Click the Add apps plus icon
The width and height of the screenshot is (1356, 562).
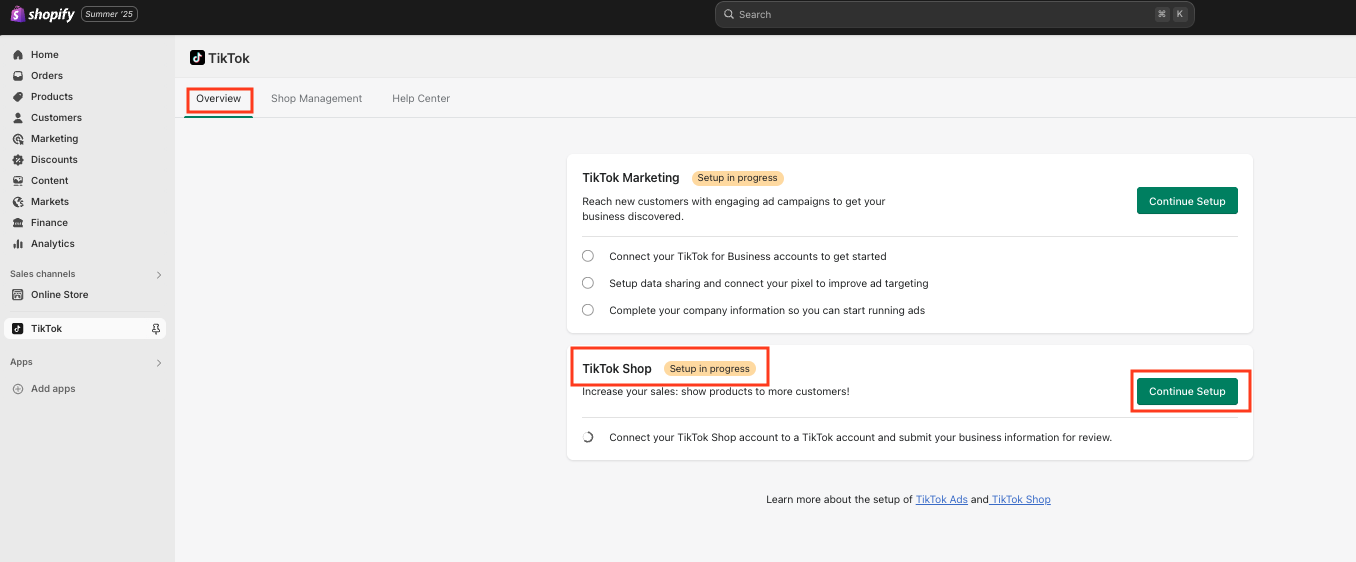tap(18, 389)
